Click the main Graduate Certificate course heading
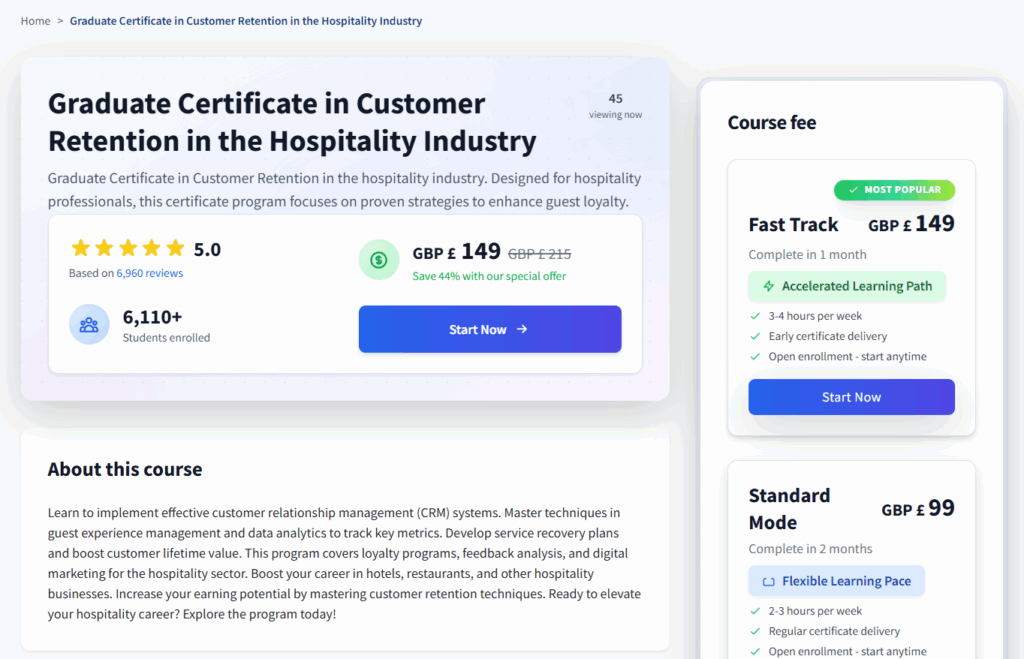Image resolution: width=1024 pixels, height=659 pixels. pyautogui.click(x=292, y=122)
